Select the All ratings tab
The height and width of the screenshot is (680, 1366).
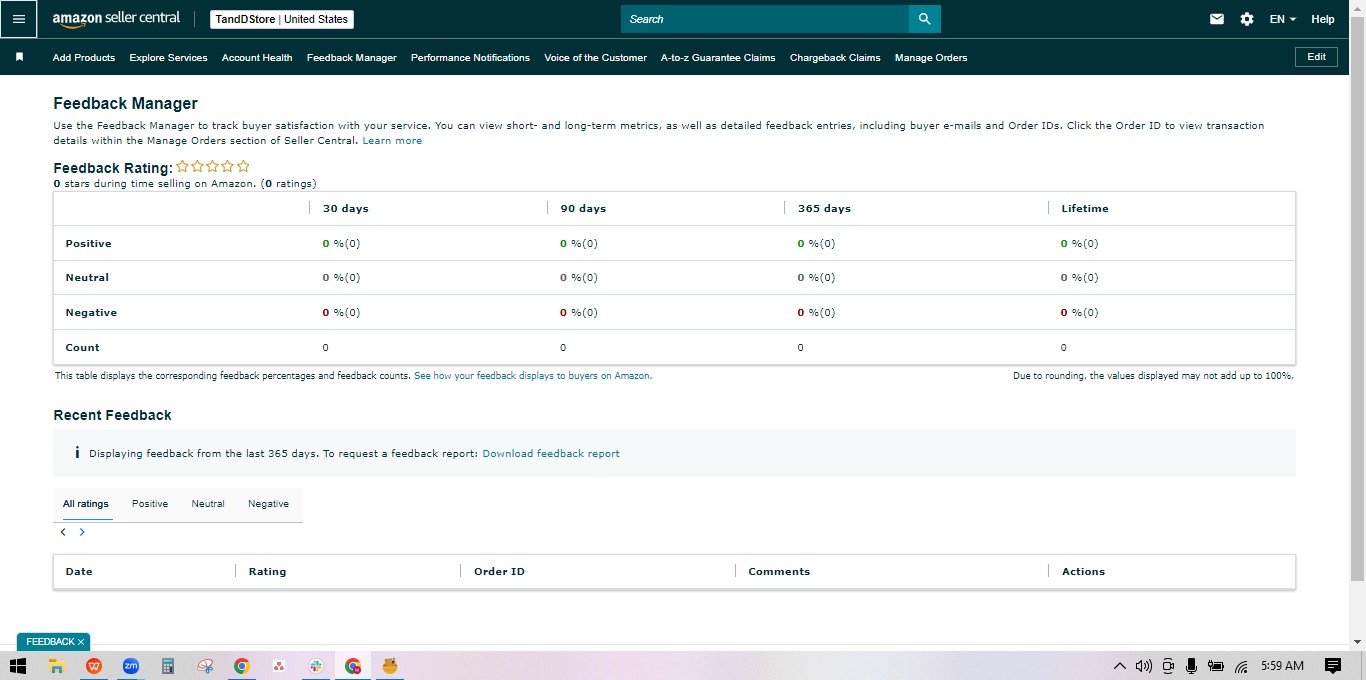(x=86, y=504)
